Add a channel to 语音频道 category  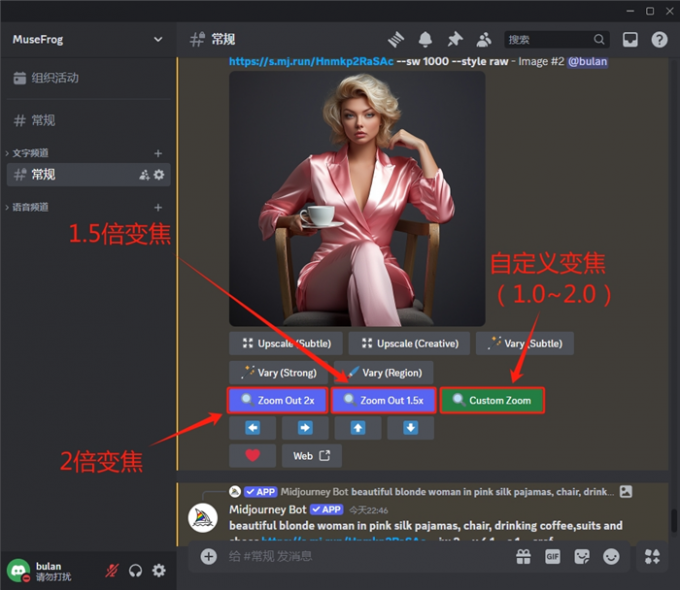click(x=158, y=207)
